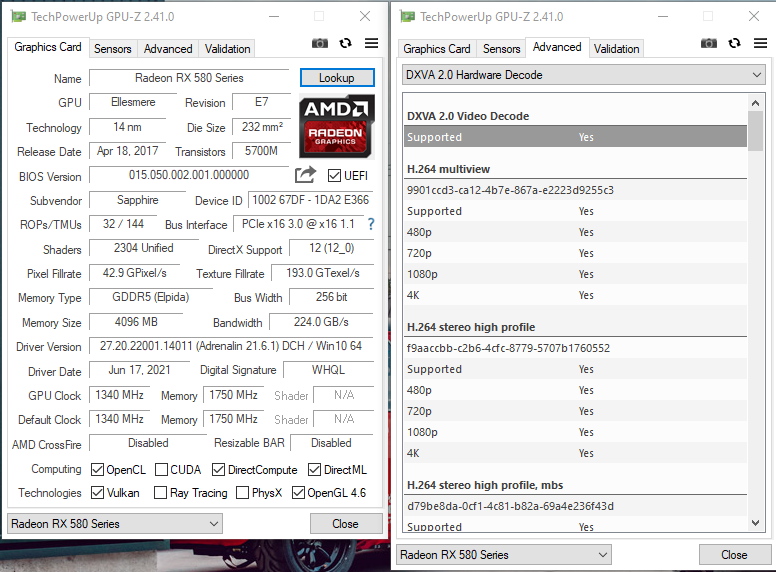Click the AMD Radeon Graphics logo

[337, 126]
